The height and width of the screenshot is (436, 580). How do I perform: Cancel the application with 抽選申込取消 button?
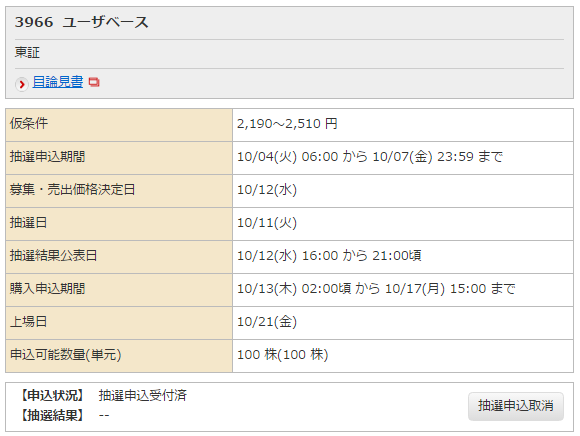516,406
